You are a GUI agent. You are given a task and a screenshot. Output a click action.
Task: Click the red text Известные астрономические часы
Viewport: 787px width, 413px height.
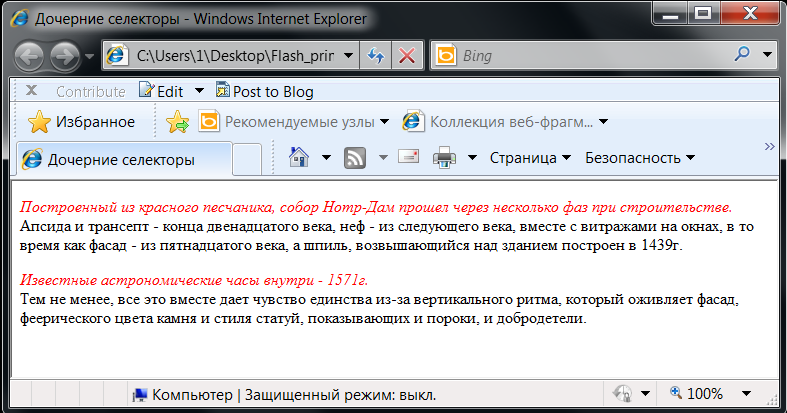194,280
